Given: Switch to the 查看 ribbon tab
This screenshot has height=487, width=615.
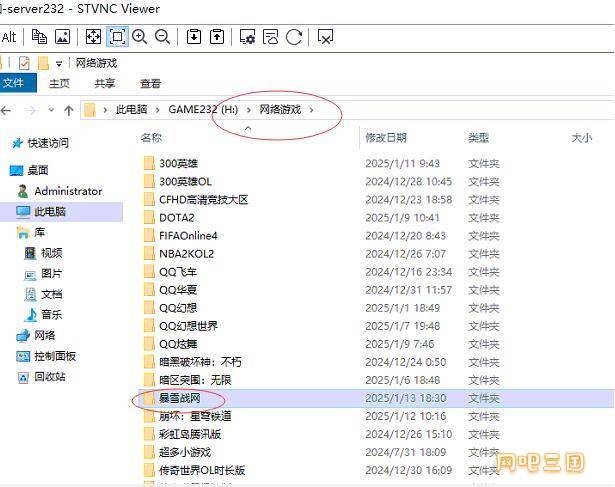Looking at the screenshot, I should [x=151, y=83].
